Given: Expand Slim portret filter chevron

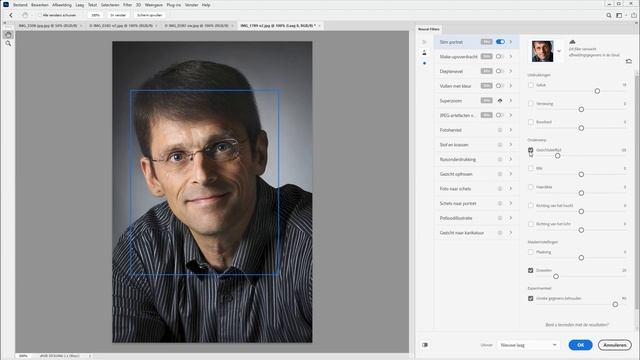Looking at the screenshot, I should click(511, 42).
